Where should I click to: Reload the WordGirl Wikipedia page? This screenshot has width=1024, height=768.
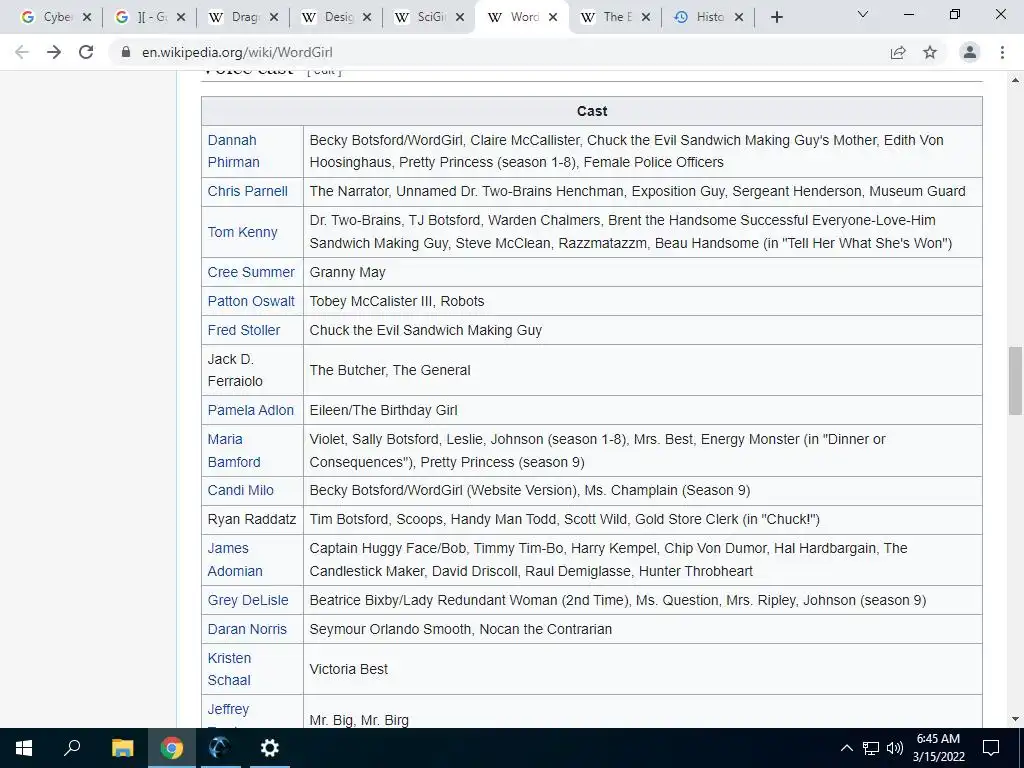pyautogui.click(x=86, y=52)
